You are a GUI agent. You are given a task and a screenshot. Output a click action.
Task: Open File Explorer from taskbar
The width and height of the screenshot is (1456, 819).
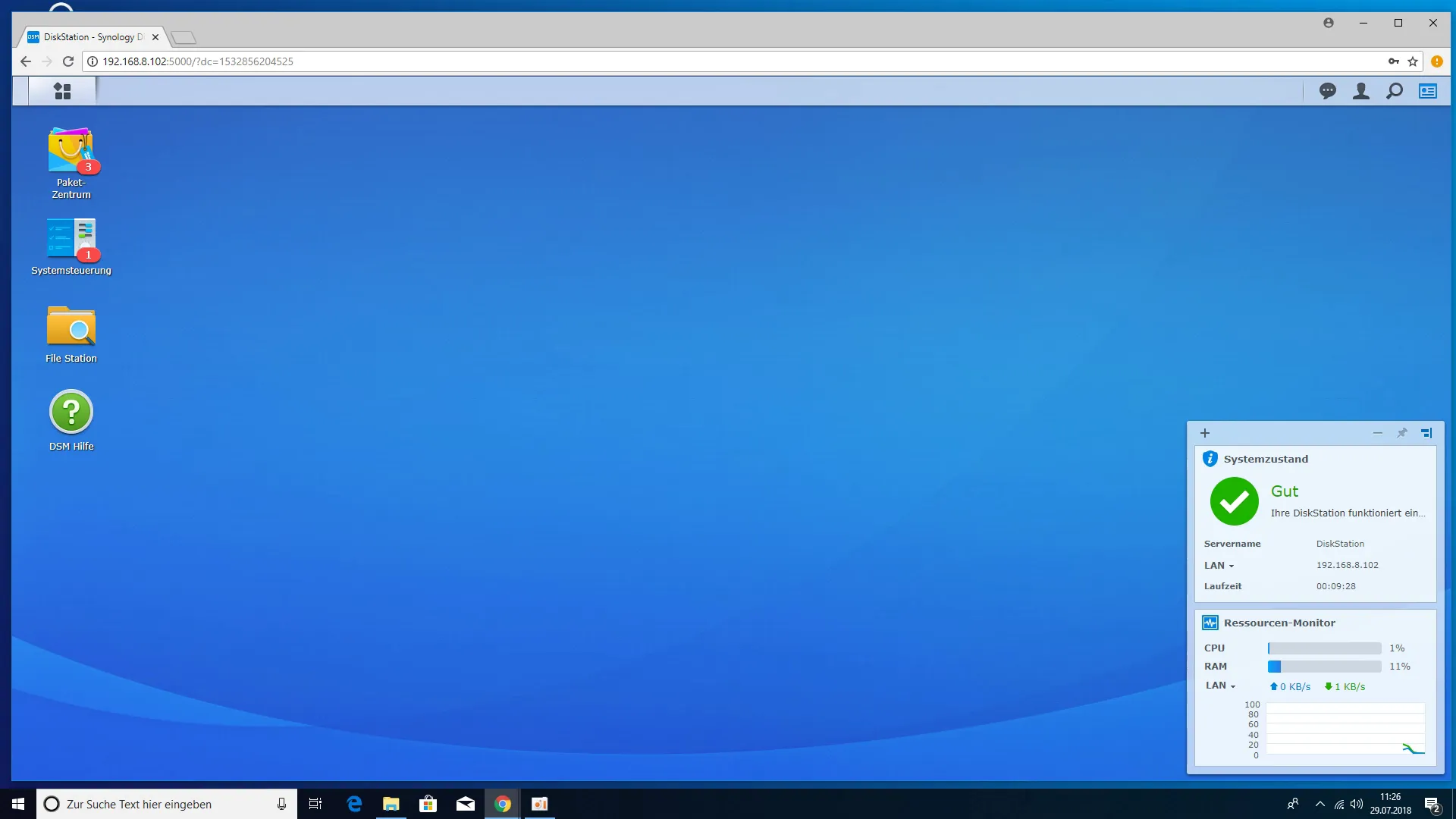pyautogui.click(x=391, y=804)
